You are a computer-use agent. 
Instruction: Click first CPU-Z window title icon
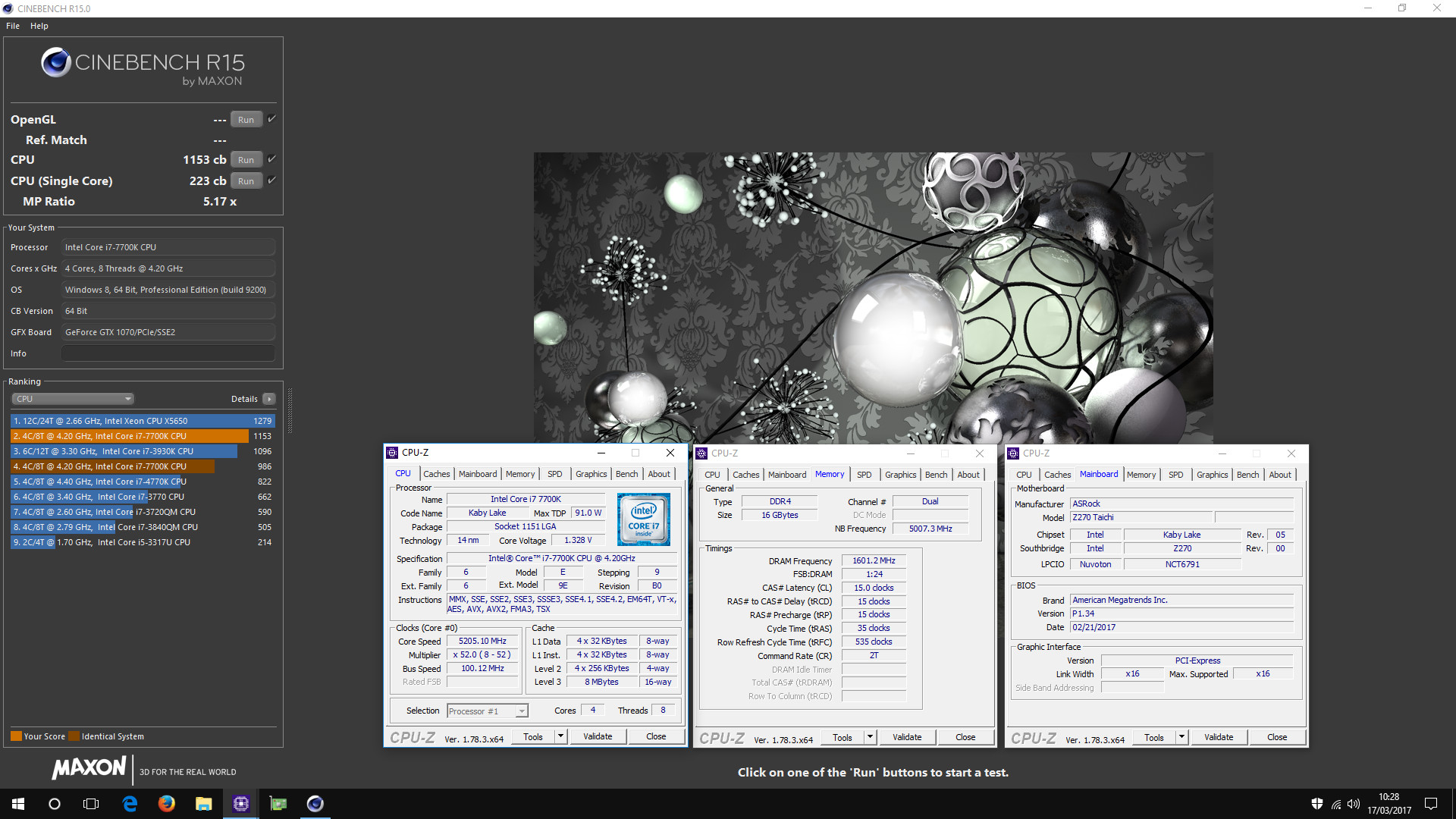[392, 453]
